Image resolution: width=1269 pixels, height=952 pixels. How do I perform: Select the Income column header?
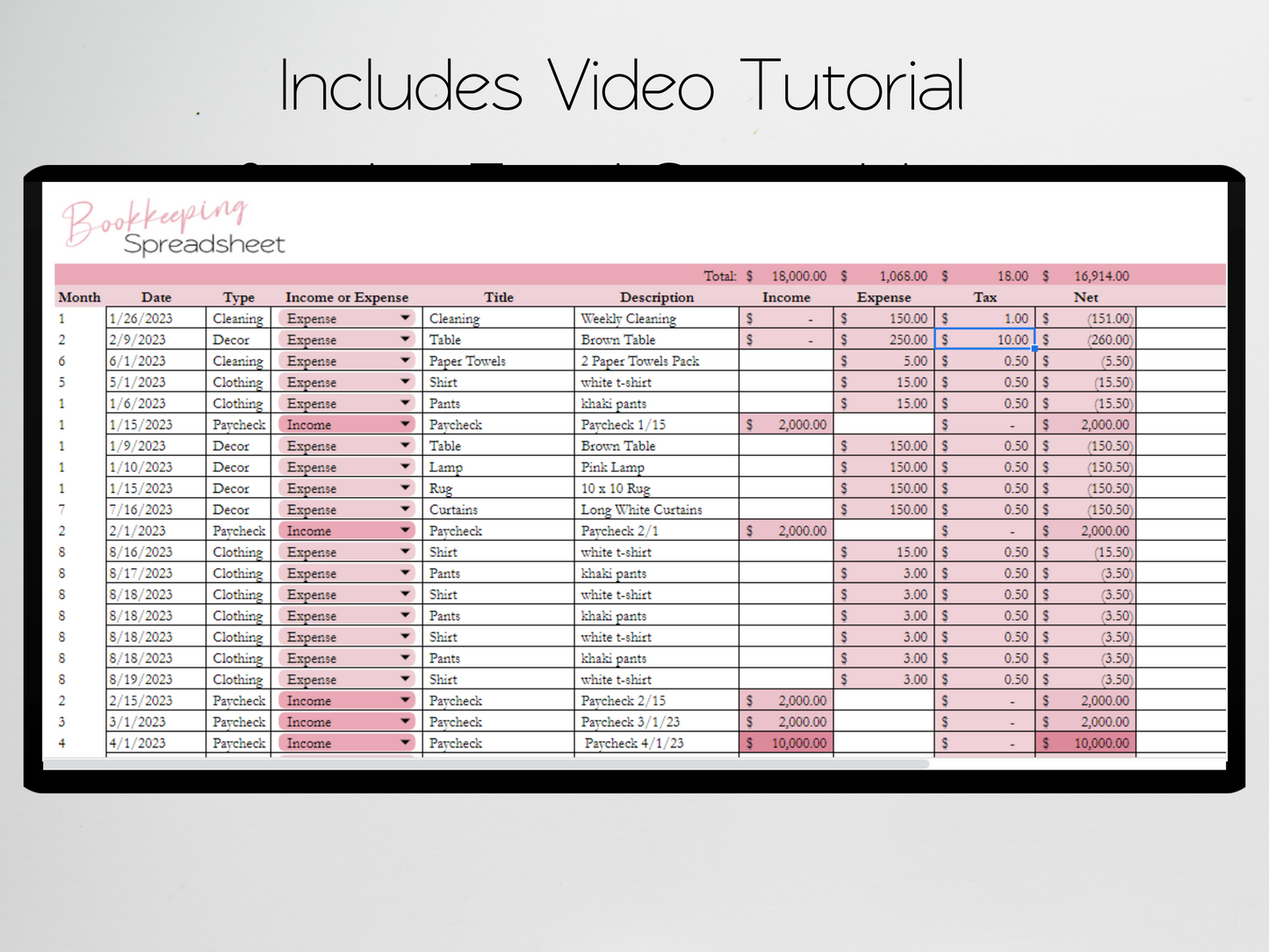[786, 297]
